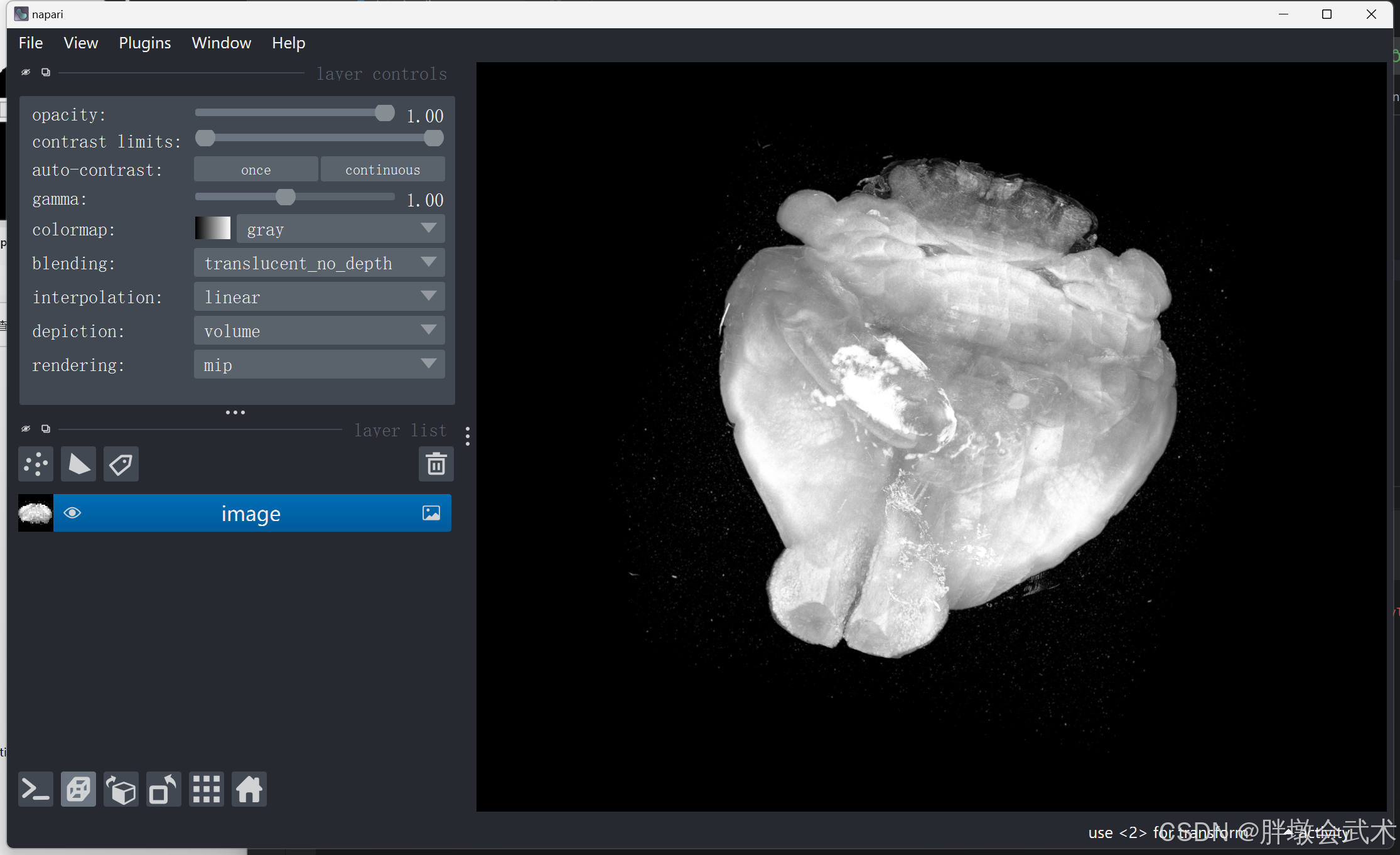Create a new labels layer
The image size is (1400, 855).
pyautogui.click(x=121, y=465)
